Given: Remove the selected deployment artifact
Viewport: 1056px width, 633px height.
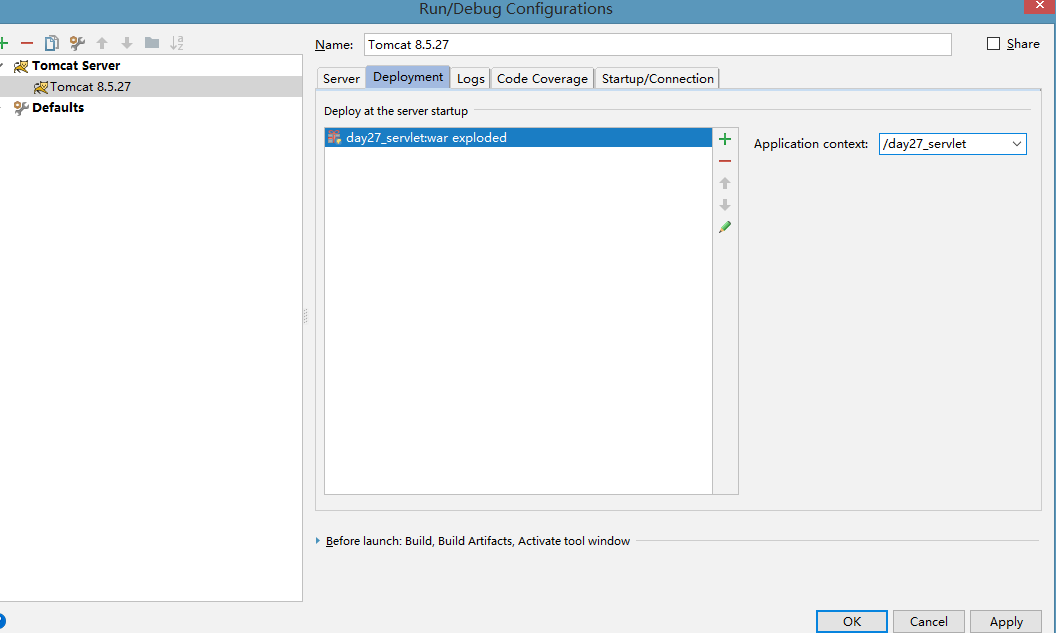Looking at the screenshot, I should (x=725, y=161).
